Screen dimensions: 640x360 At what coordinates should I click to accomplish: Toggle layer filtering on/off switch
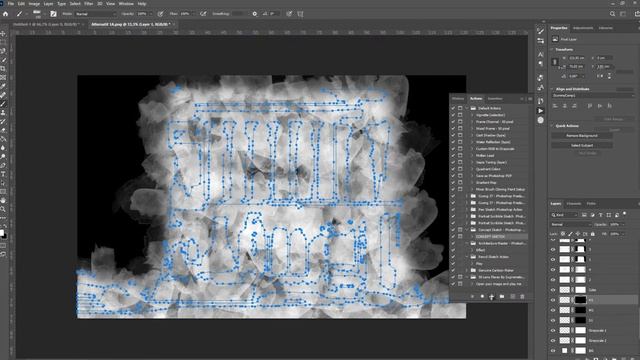(625, 213)
